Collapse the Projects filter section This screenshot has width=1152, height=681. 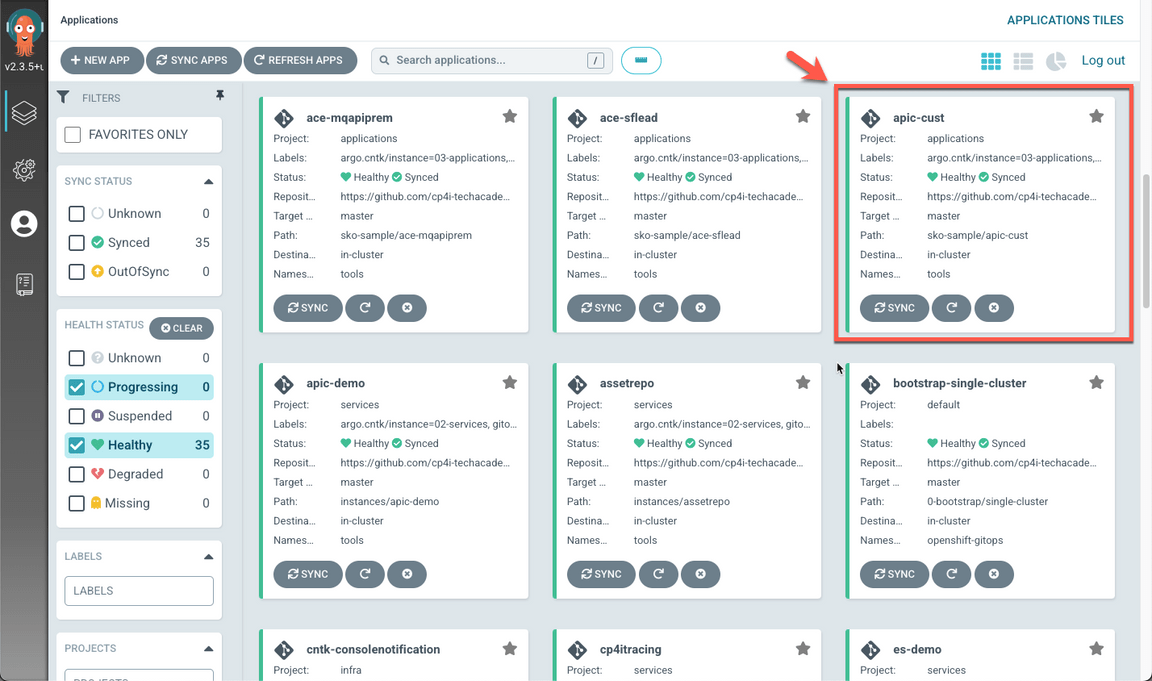pos(208,649)
